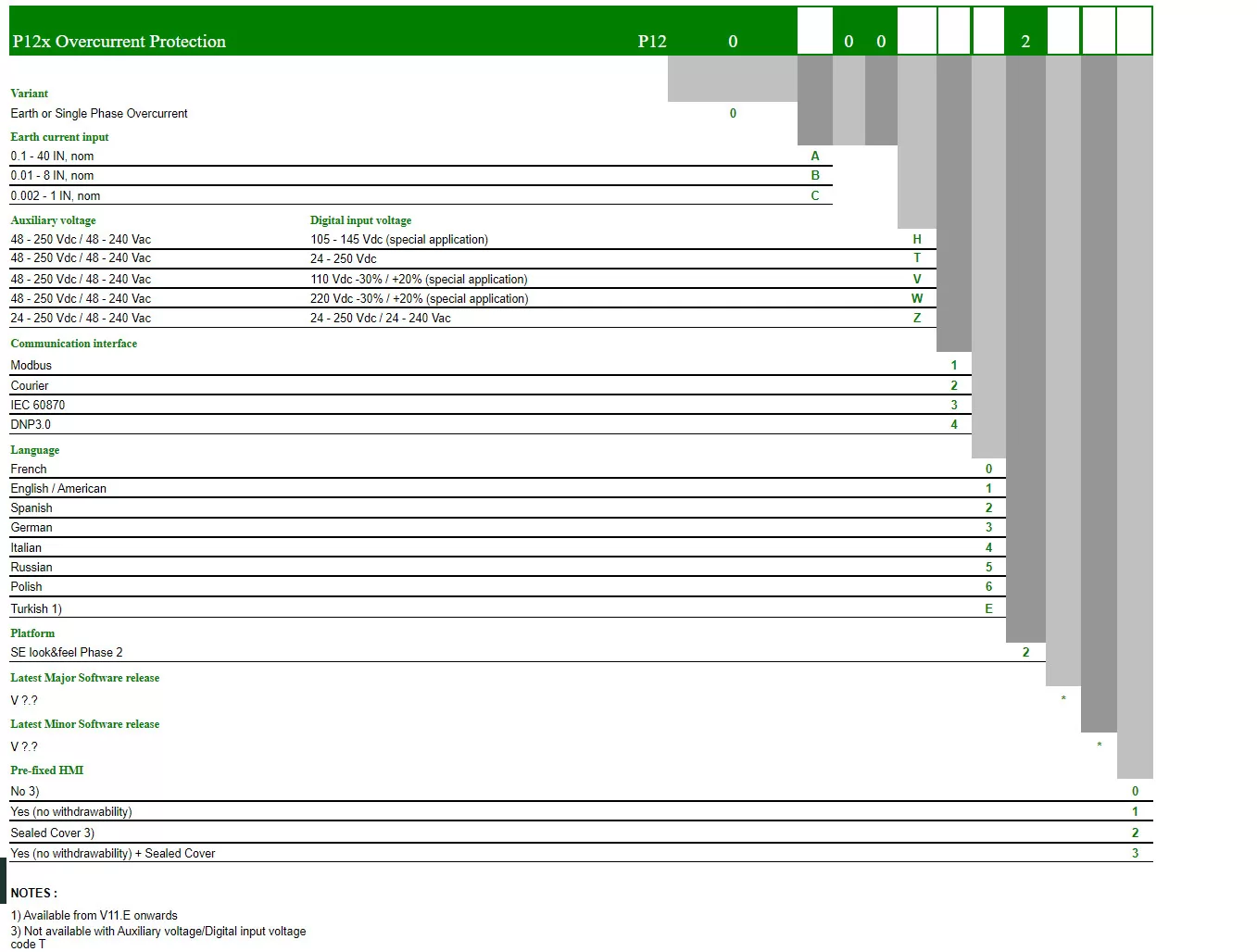Select the Modbus communication interface row

(x=490, y=365)
